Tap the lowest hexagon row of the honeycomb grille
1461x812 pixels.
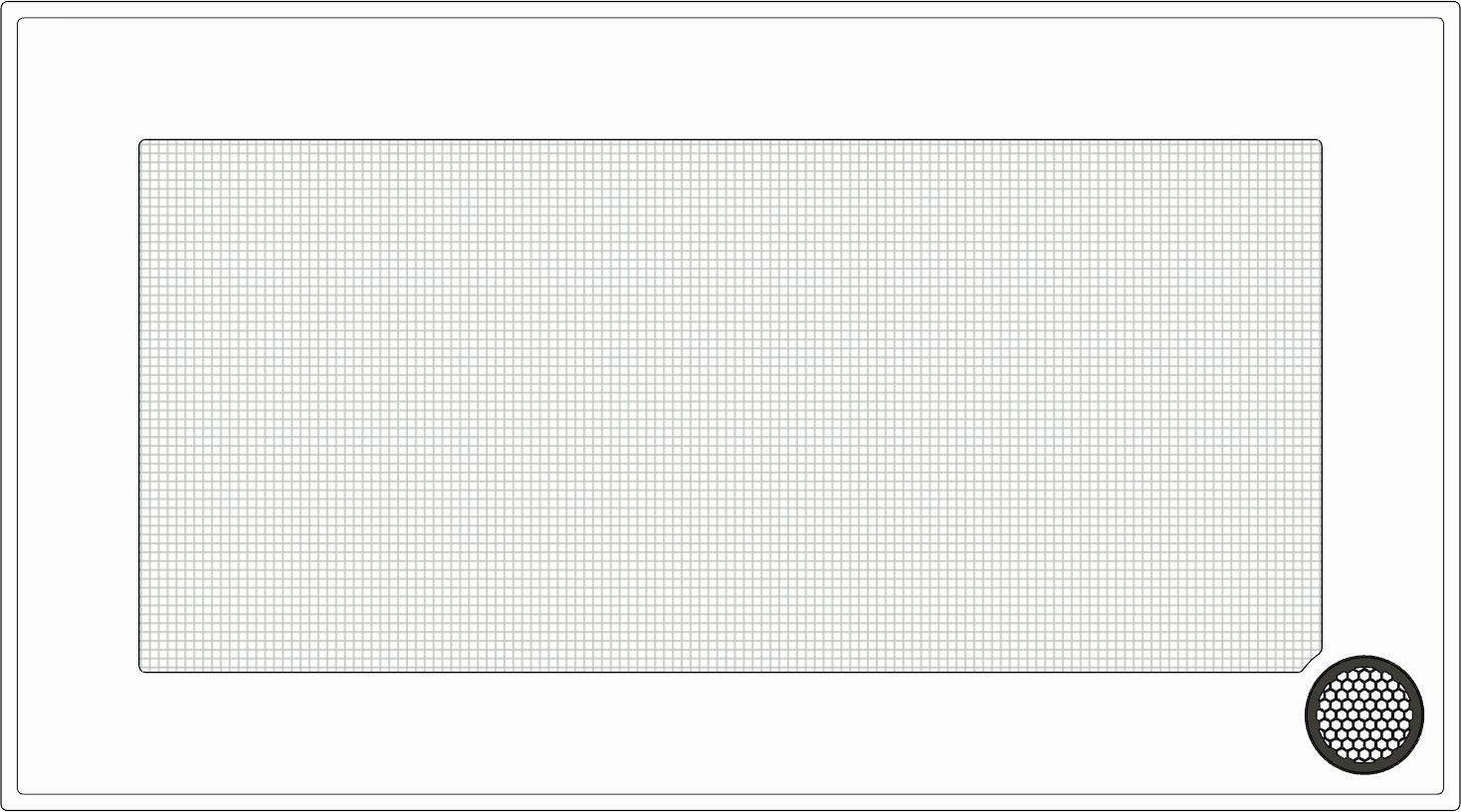click(x=1364, y=754)
